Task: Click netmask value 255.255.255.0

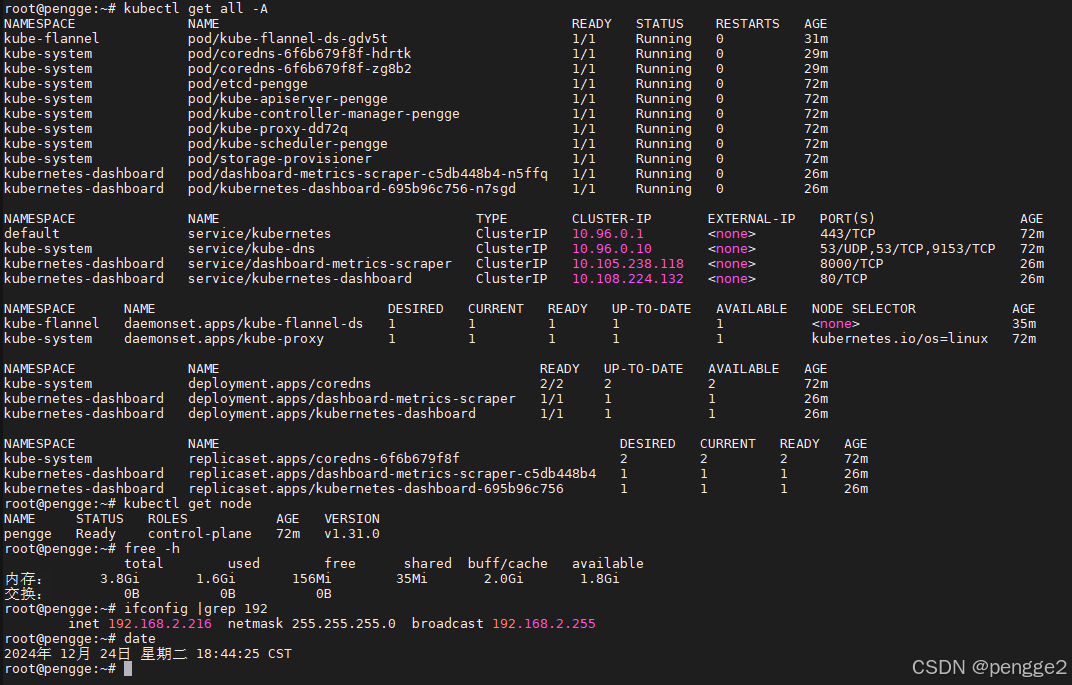Action: point(344,625)
